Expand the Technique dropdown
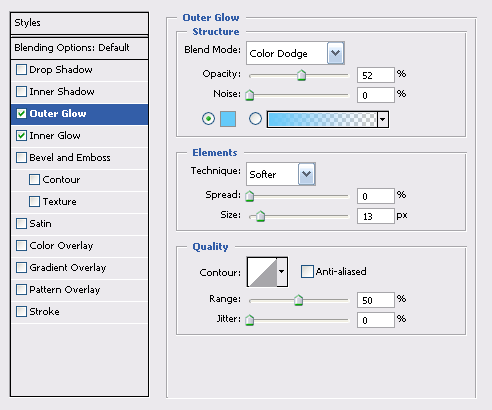492x410 pixels. coord(281,174)
